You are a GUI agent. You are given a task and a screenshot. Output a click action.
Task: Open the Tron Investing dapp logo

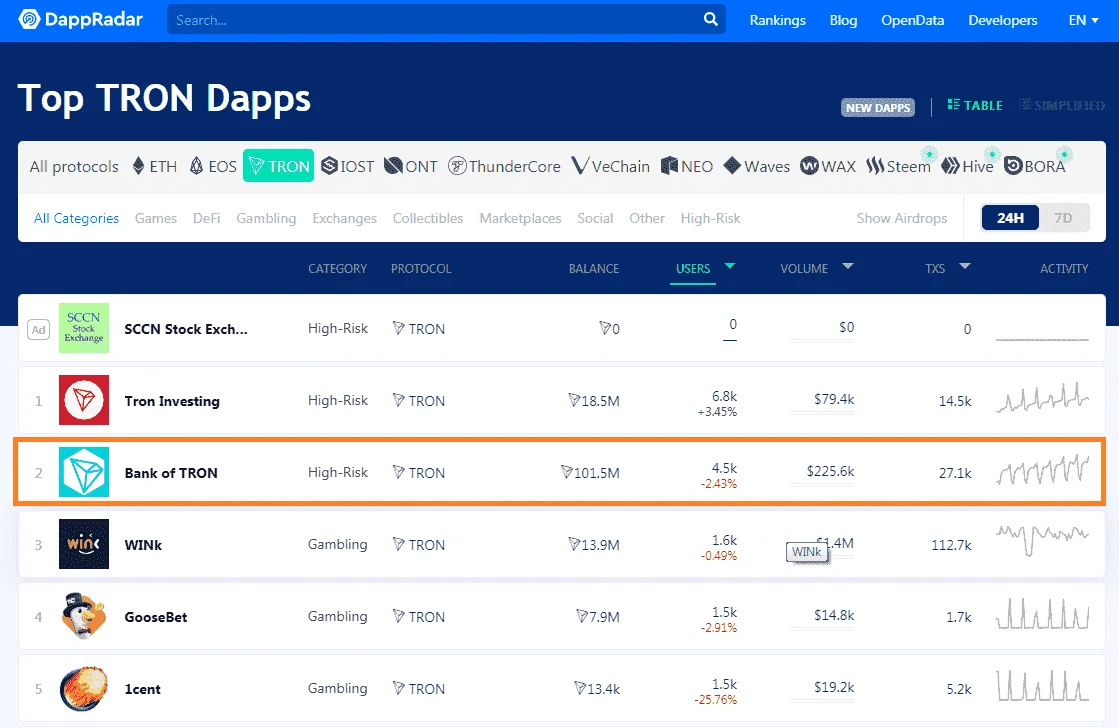tap(83, 400)
